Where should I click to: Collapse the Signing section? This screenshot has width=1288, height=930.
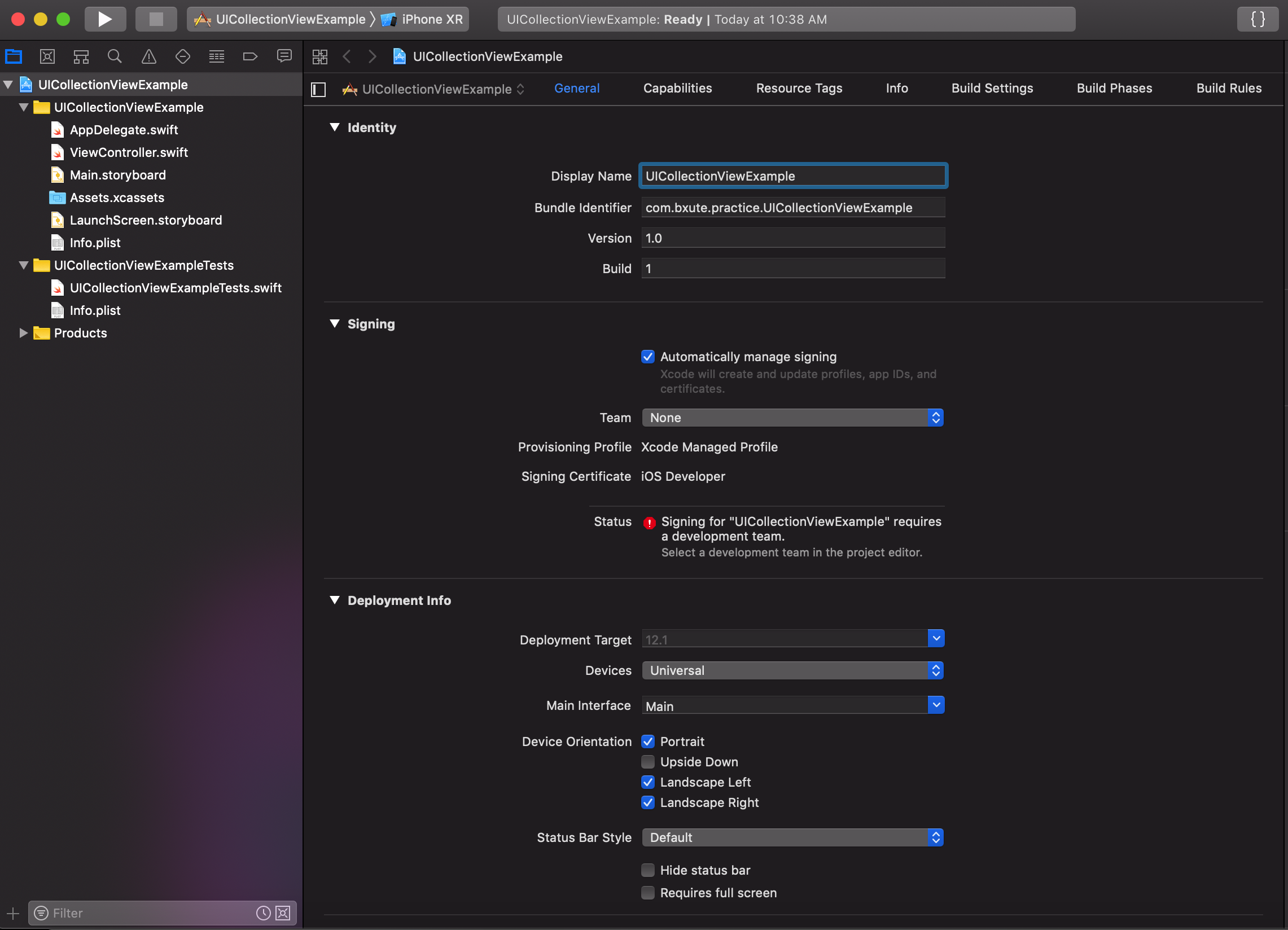point(335,323)
